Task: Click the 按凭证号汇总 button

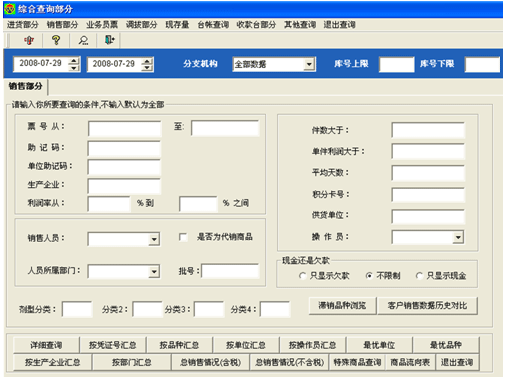Action: (x=113, y=345)
